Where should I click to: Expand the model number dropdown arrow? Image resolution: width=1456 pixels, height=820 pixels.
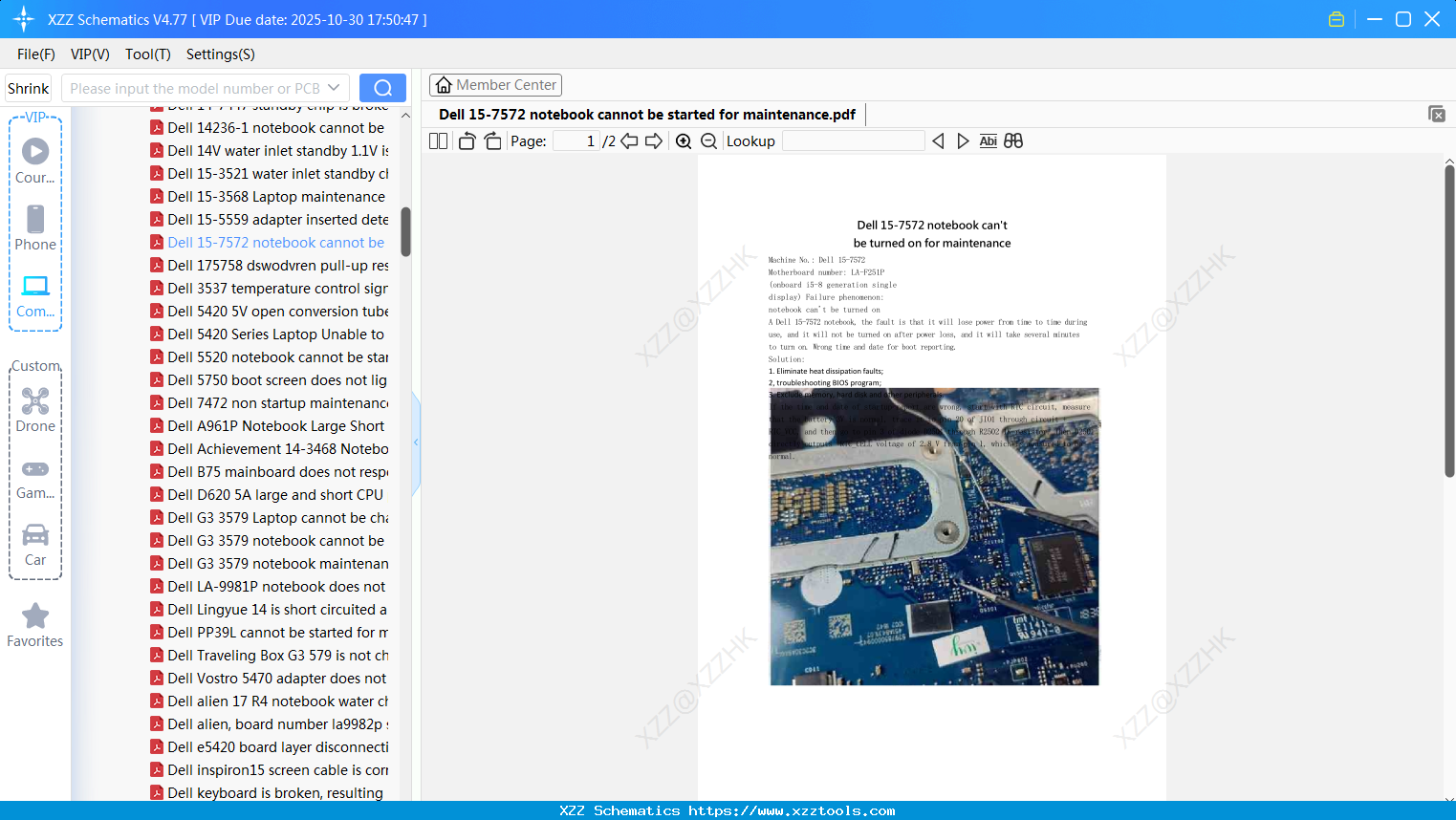coord(334,88)
